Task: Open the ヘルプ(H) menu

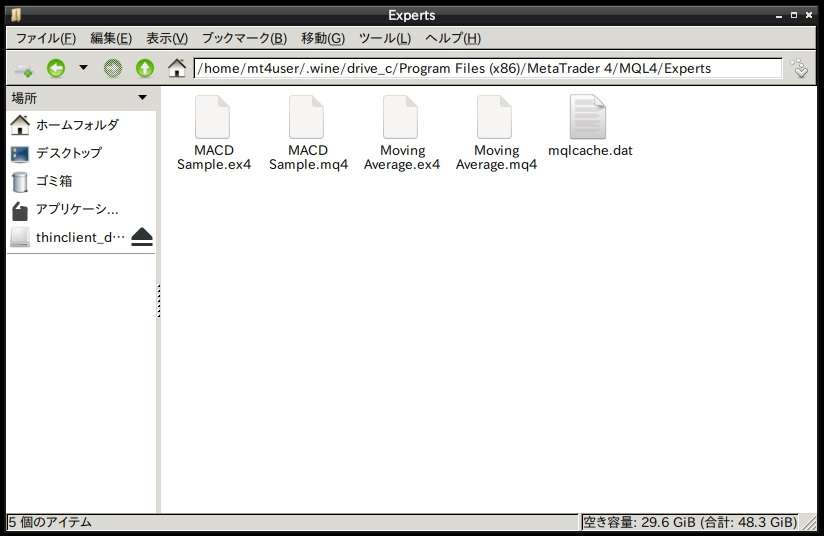Action: click(452, 38)
